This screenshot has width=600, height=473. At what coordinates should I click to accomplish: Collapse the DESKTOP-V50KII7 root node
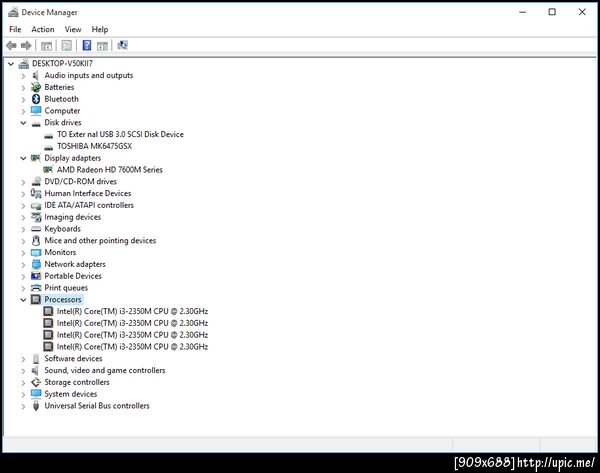[x=11, y=64]
